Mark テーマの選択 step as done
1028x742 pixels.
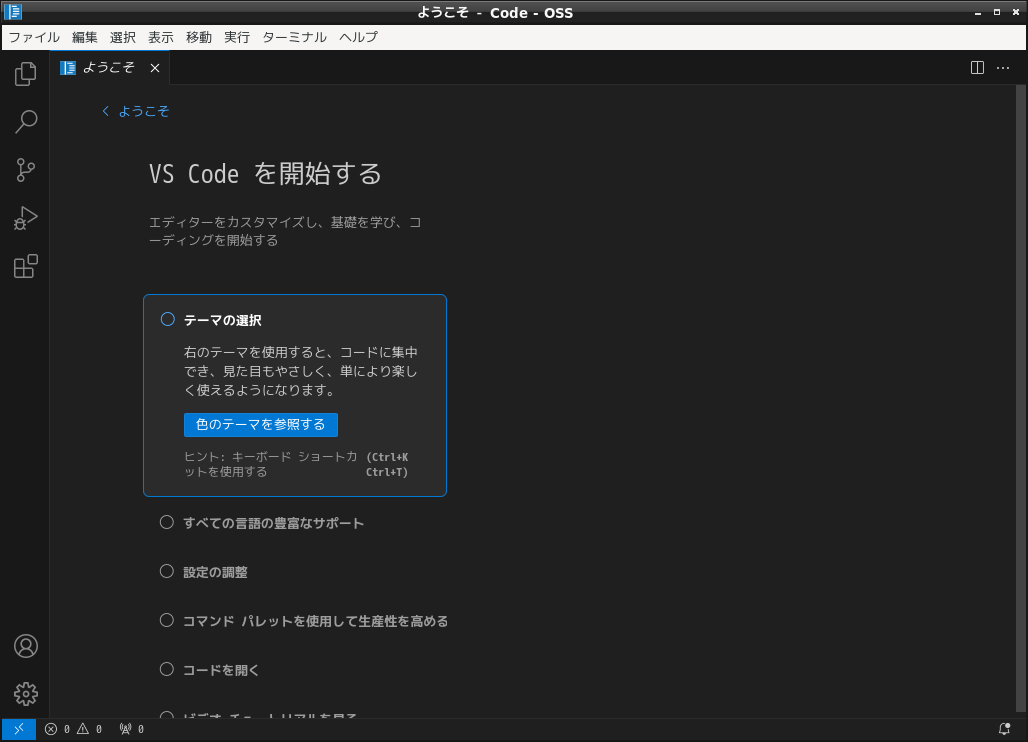168,319
